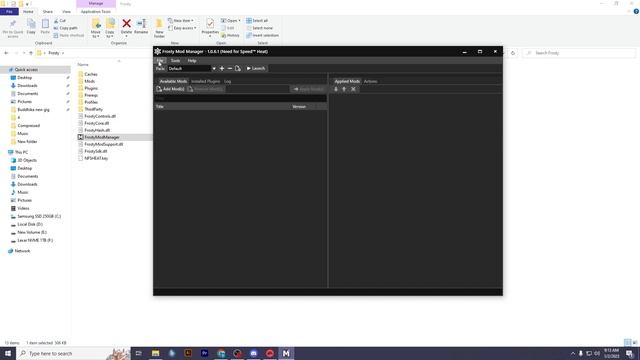Click the Apply Mod(s) button
This screenshot has width=640, height=360.
(309, 89)
